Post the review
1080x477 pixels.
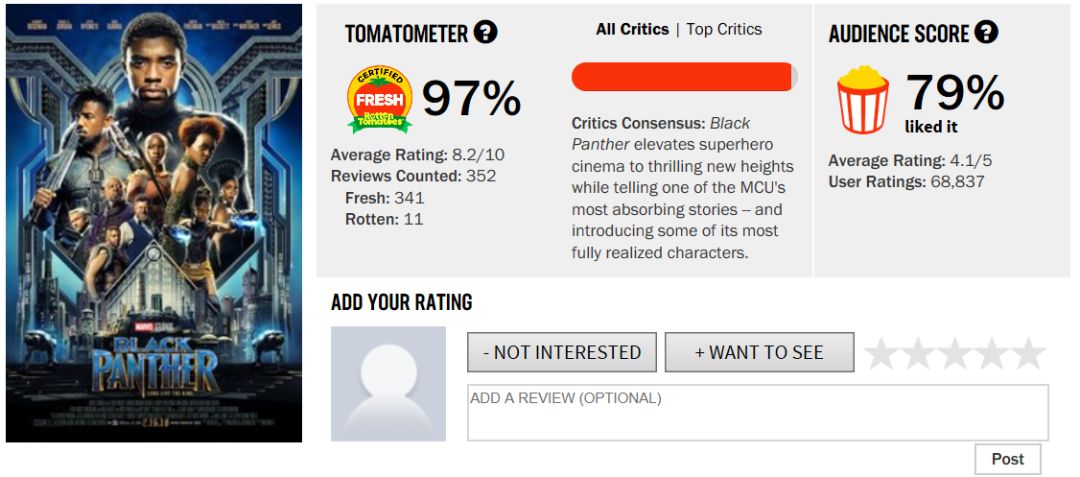[1007, 459]
